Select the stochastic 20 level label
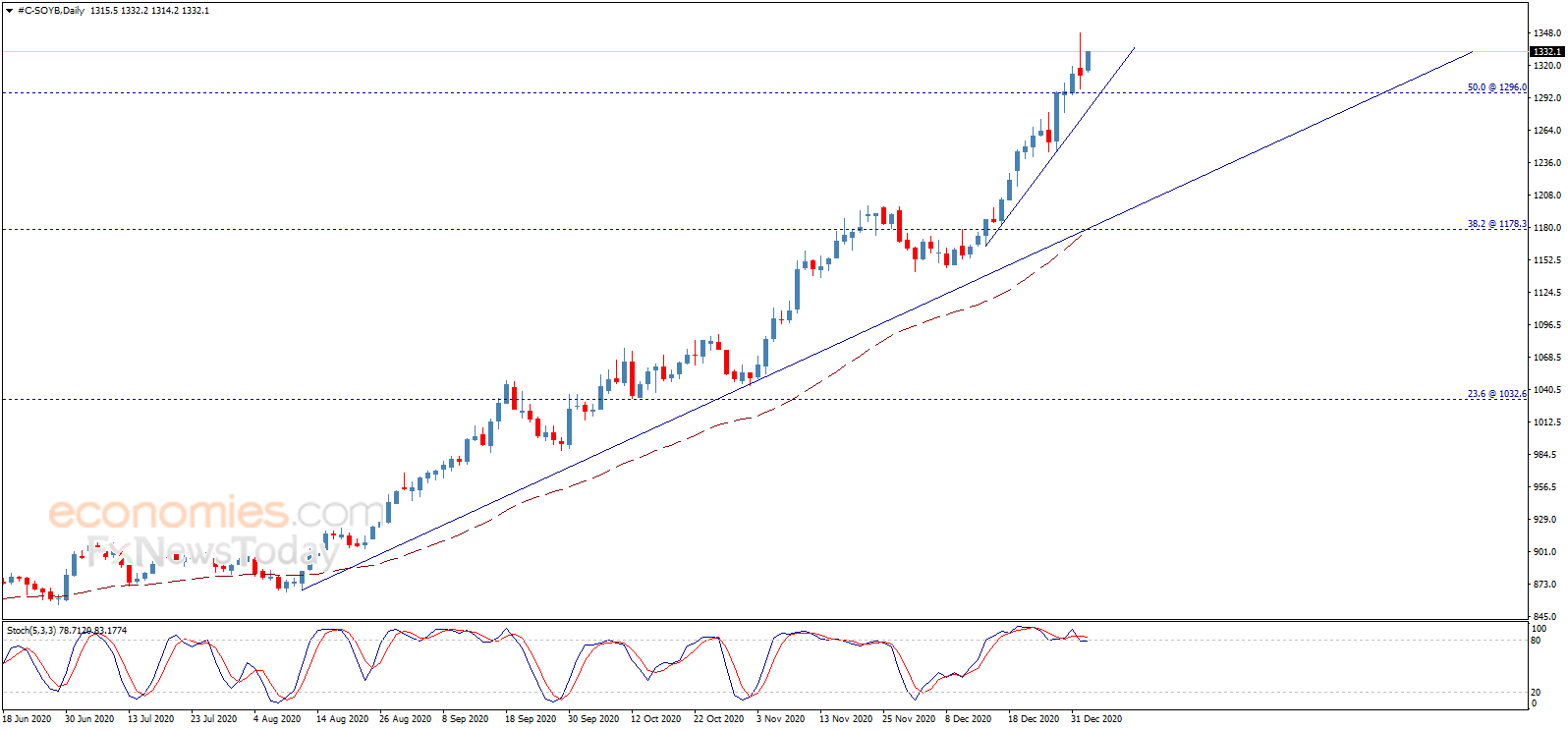This screenshot has height=730, width=1568. (1536, 693)
